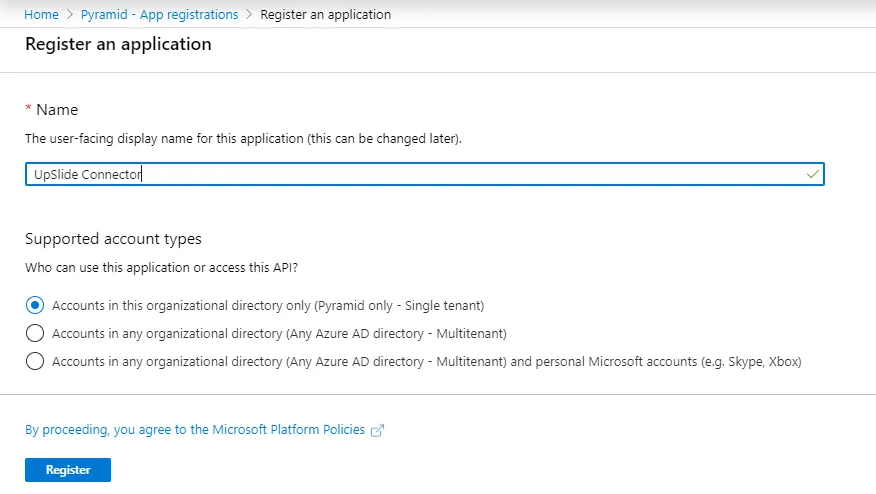This screenshot has height=494, width=876.
Task: Click the green validation checkmark in Name field
Action: 812,174
